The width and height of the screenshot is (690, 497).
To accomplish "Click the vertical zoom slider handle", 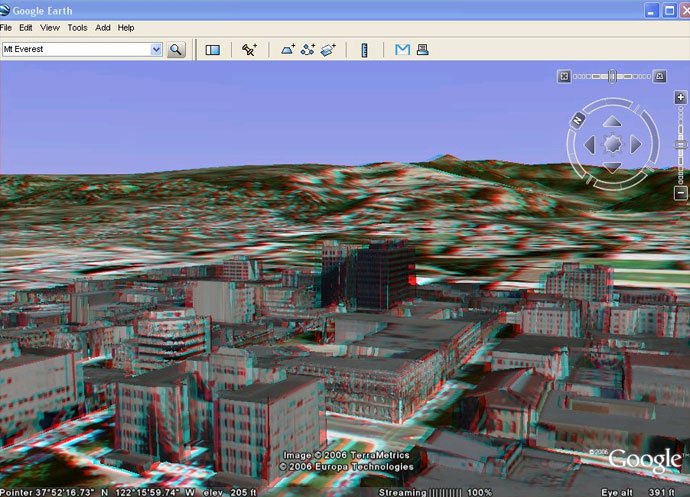I will pyautogui.click(x=681, y=145).
